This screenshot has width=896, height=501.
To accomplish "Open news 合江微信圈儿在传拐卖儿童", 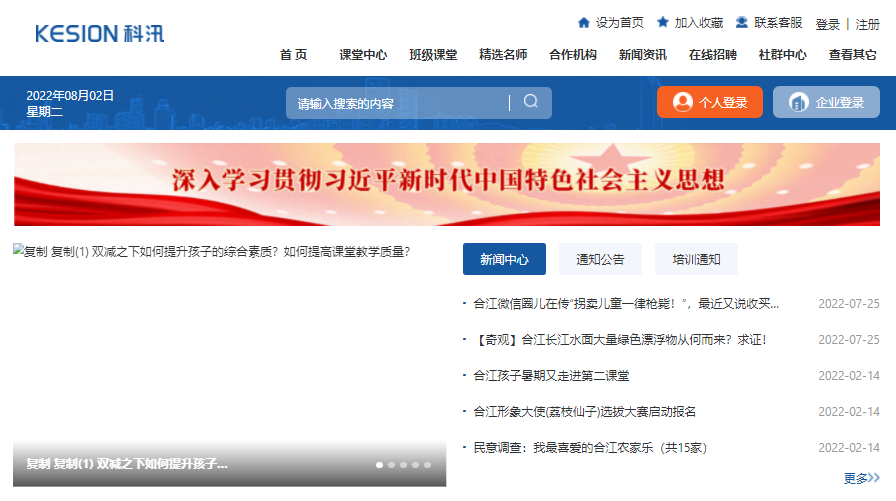I will coord(626,304).
